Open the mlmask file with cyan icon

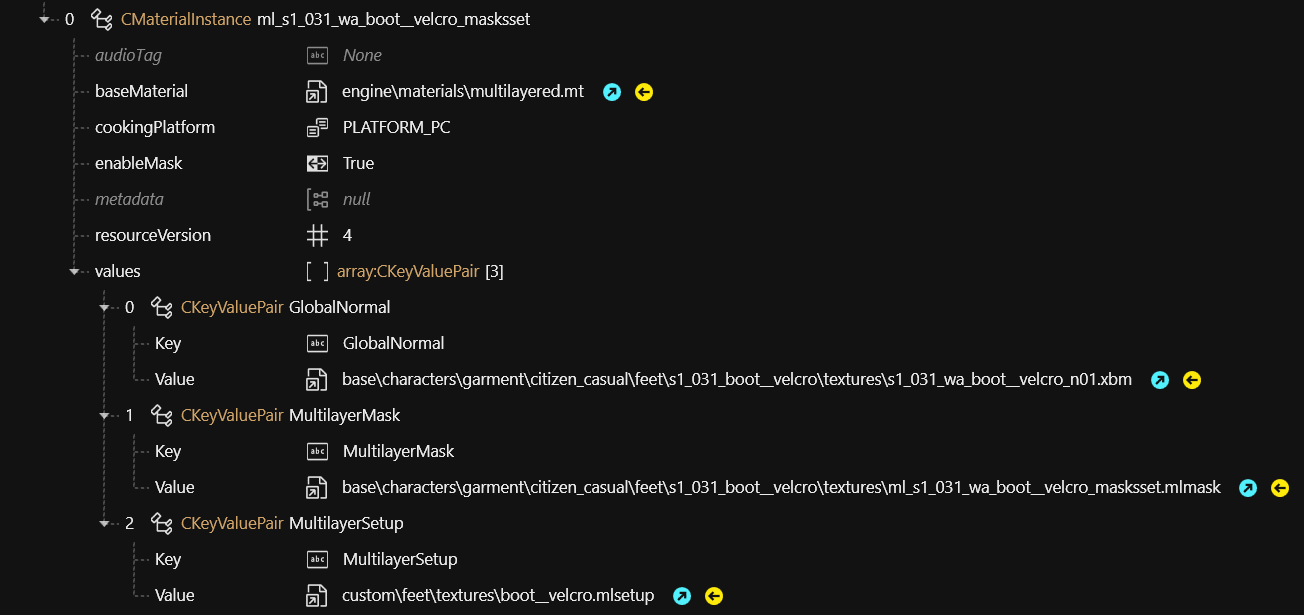click(x=1248, y=488)
